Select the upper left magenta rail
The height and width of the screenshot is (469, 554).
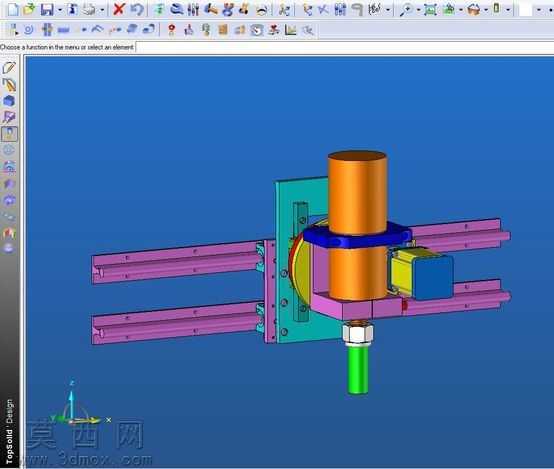pyautogui.click(x=176, y=263)
